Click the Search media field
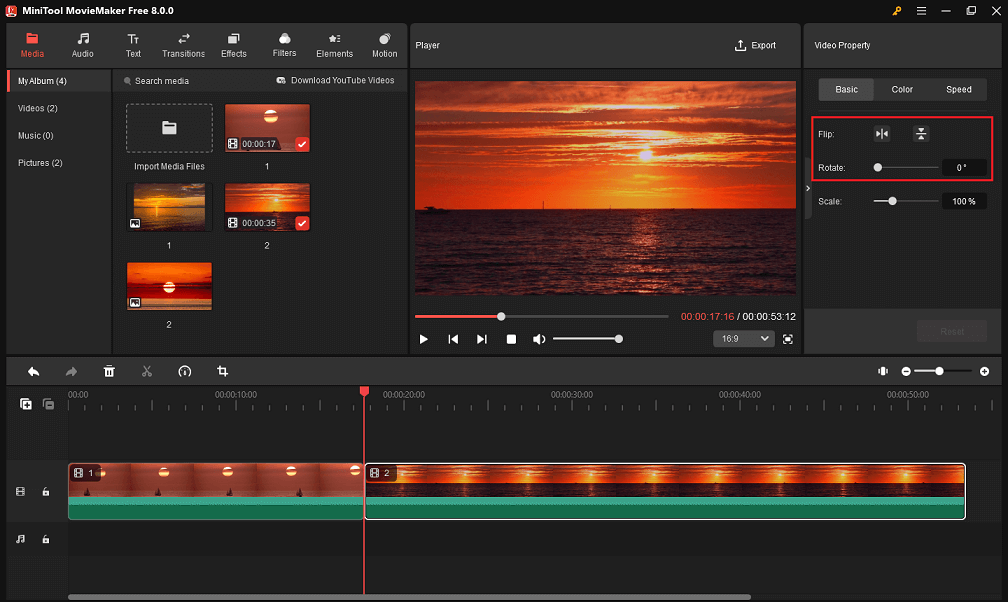 tap(162, 81)
